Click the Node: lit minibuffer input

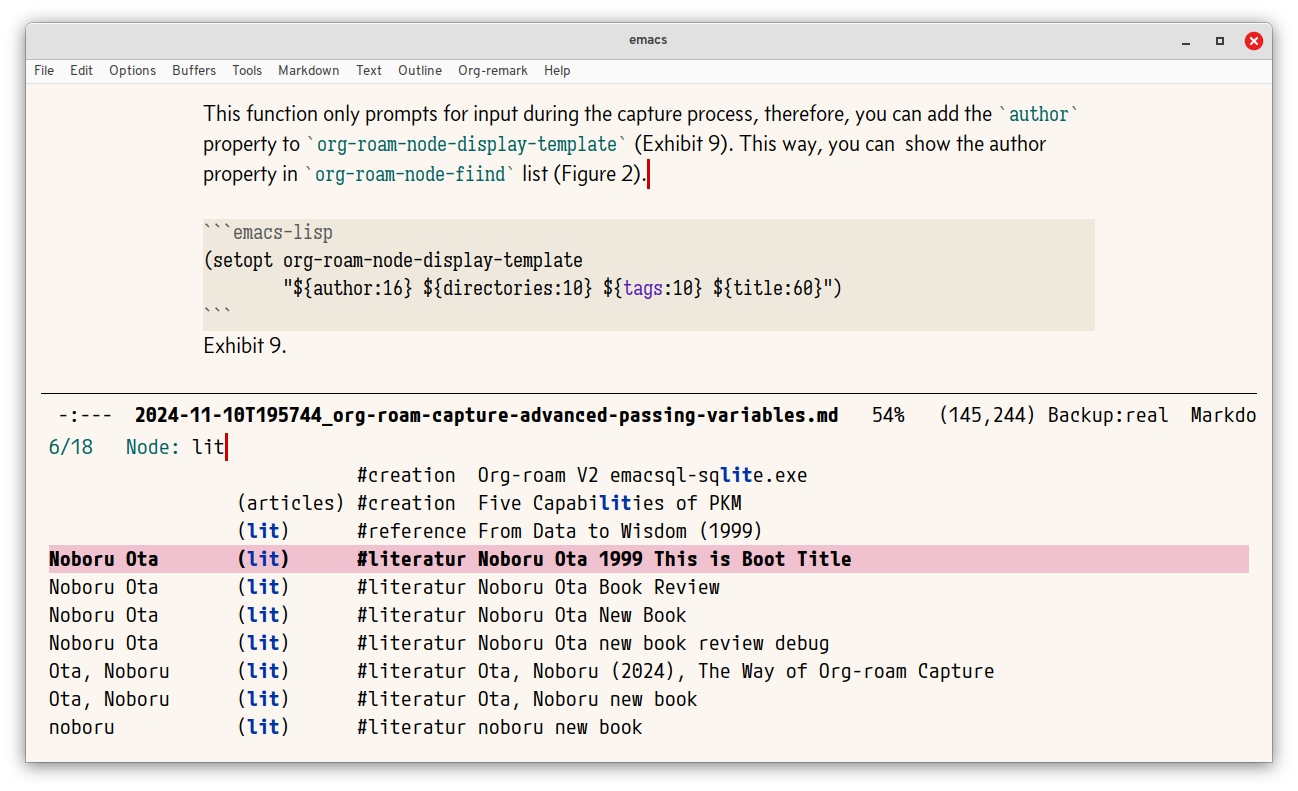coord(648,447)
